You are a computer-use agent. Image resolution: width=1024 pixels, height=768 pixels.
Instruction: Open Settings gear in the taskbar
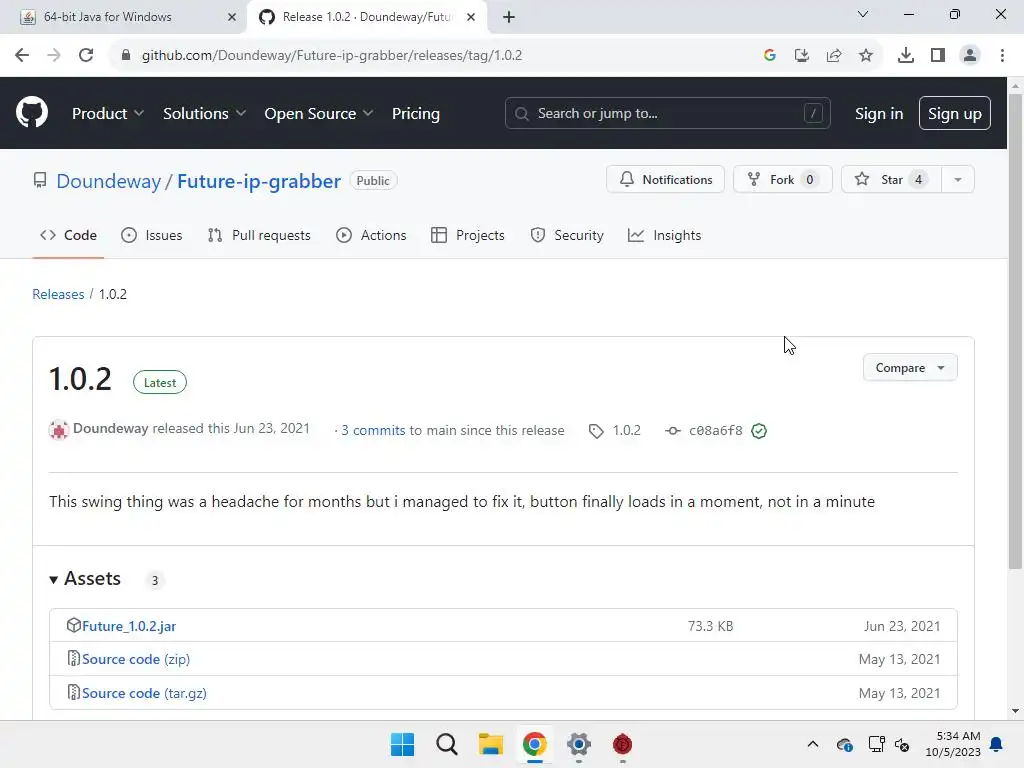click(579, 744)
